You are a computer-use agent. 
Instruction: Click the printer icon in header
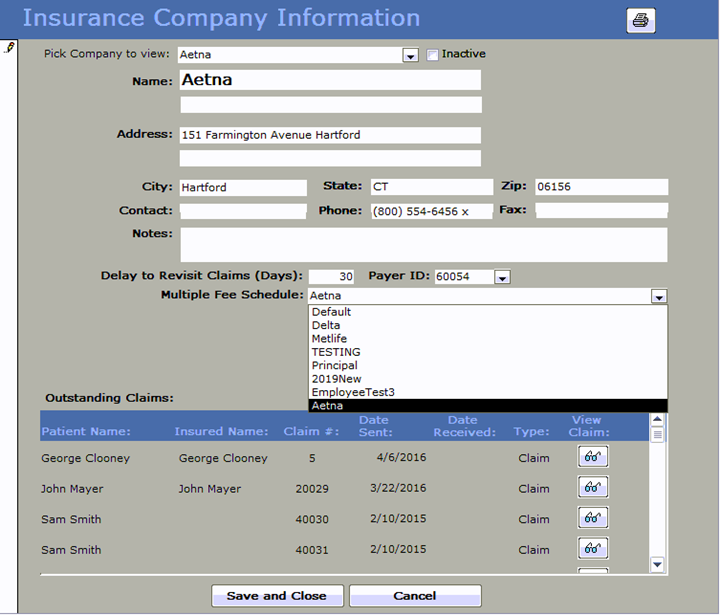pos(641,20)
